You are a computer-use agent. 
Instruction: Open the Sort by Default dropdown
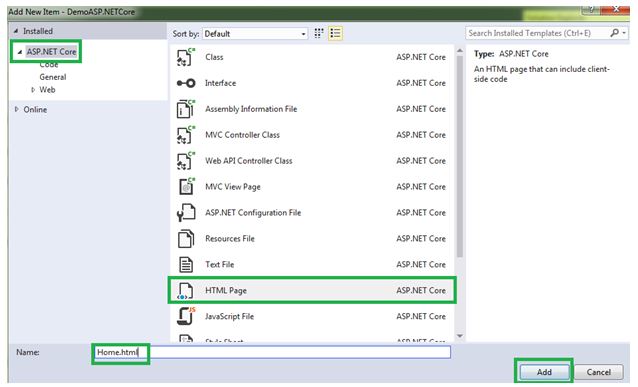click(x=255, y=34)
